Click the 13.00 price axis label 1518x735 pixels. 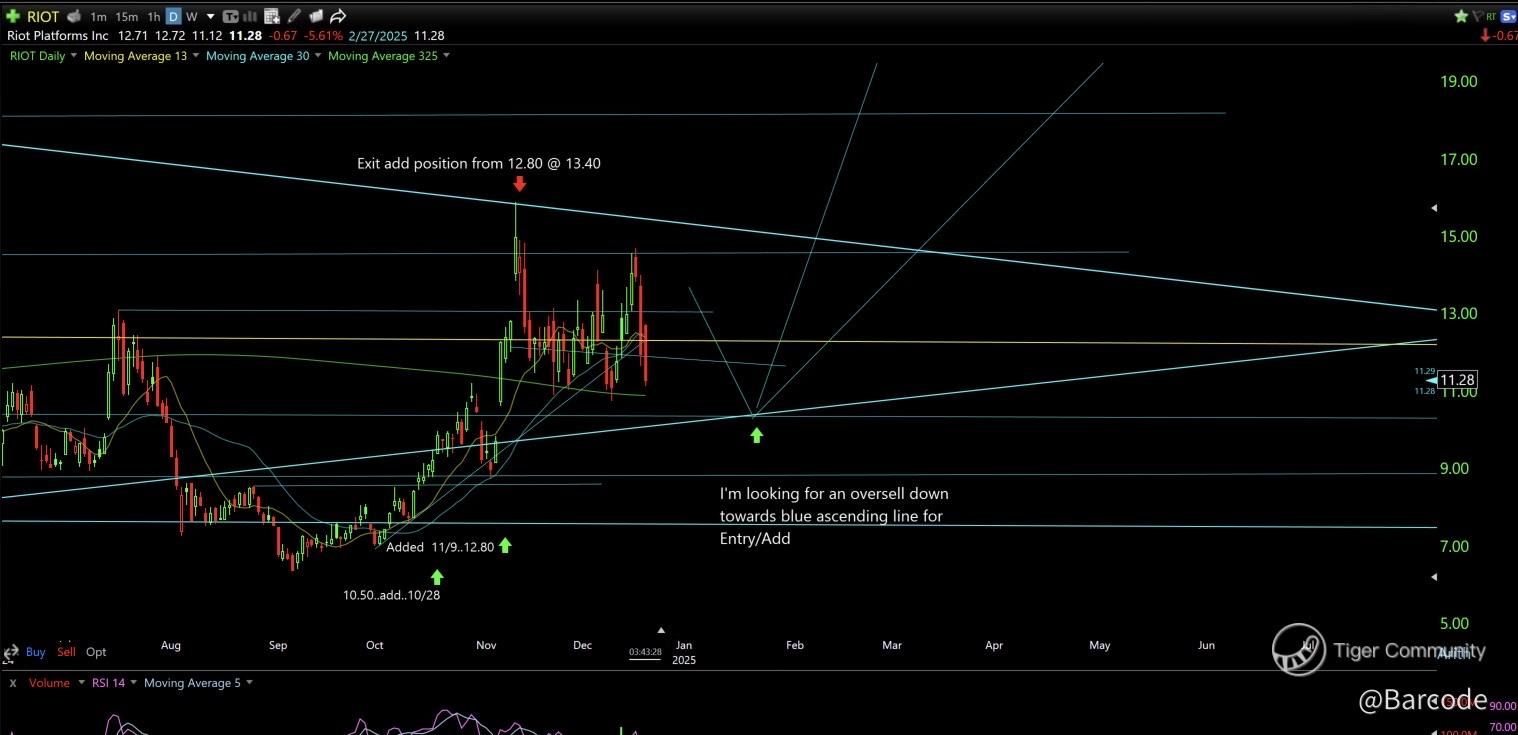1459,314
